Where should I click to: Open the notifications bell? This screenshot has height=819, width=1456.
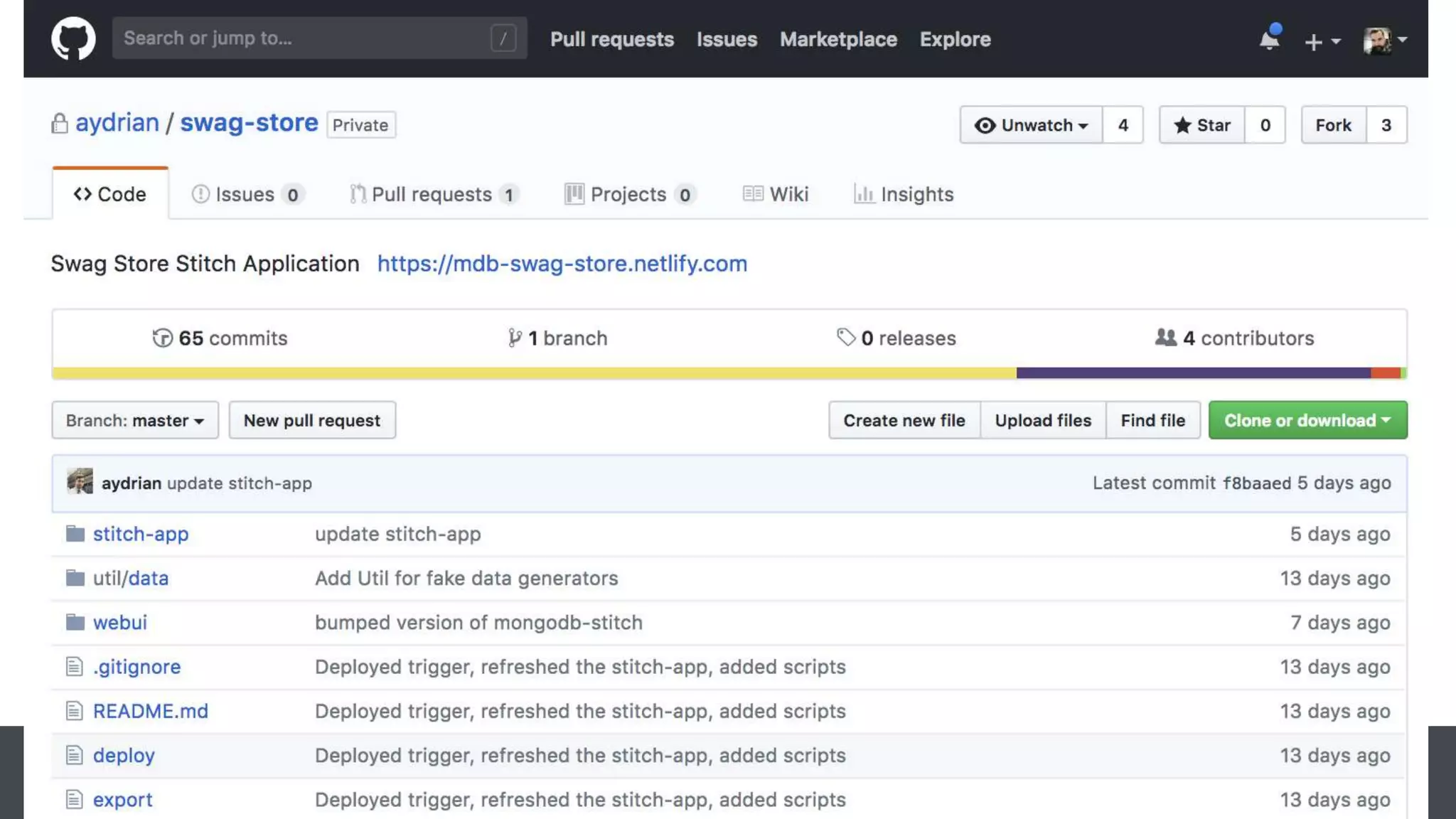click(1270, 38)
